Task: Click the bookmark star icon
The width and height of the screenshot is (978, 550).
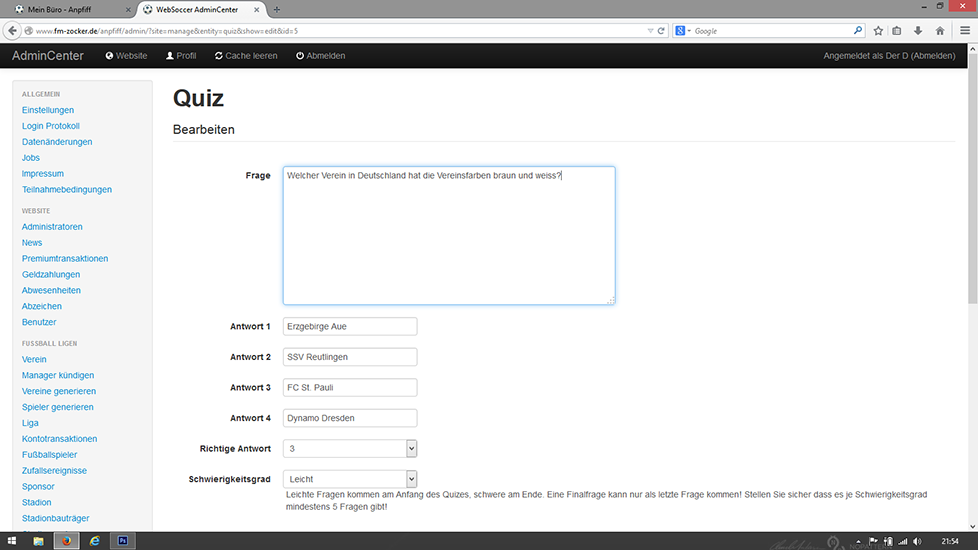Action: (x=878, y=31)
